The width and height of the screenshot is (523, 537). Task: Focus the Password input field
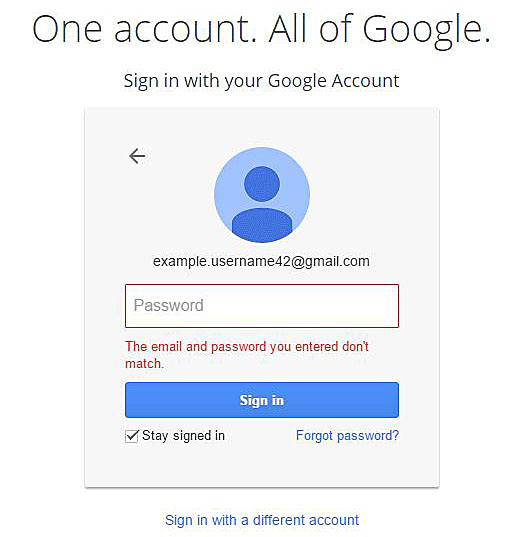click(x=262, y=306)
